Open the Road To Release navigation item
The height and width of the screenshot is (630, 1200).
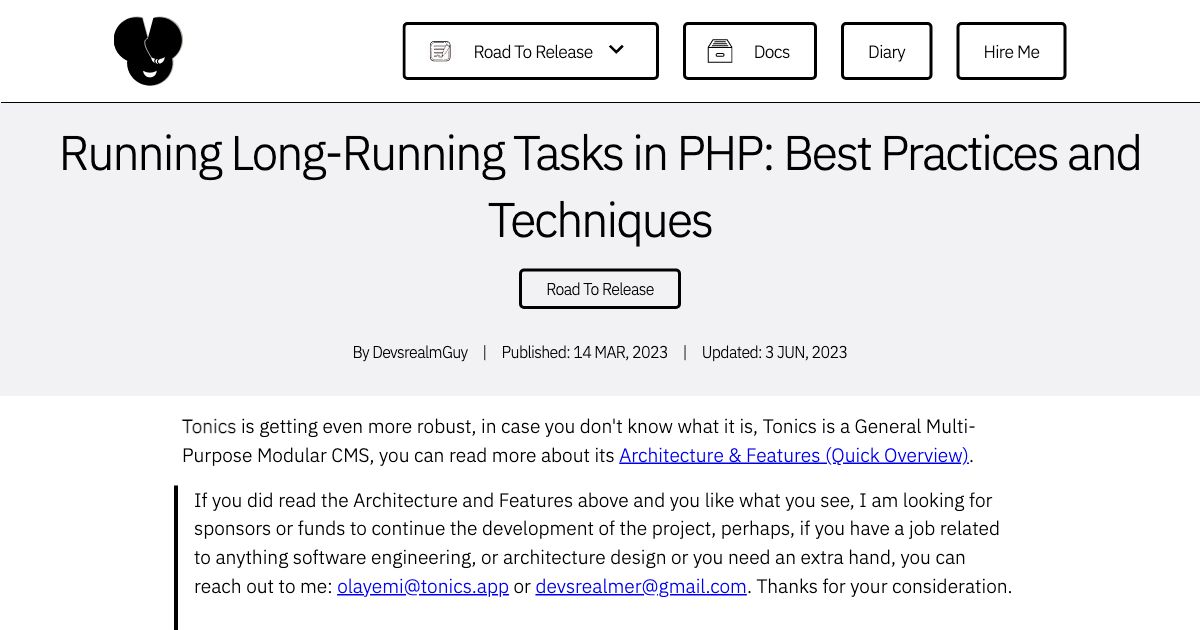(532, 52)
